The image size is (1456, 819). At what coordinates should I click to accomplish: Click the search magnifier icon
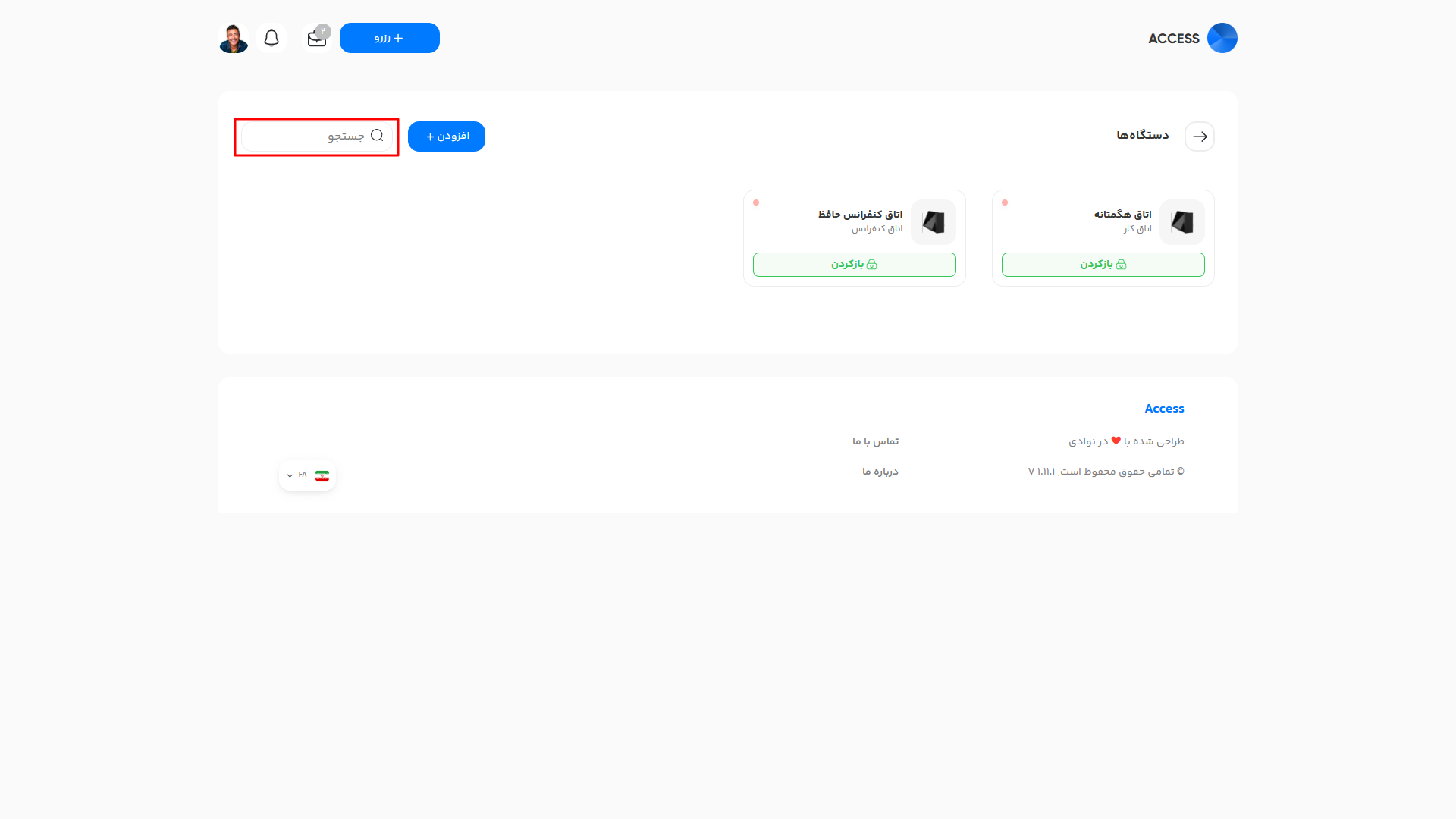[x=377, y=135]
